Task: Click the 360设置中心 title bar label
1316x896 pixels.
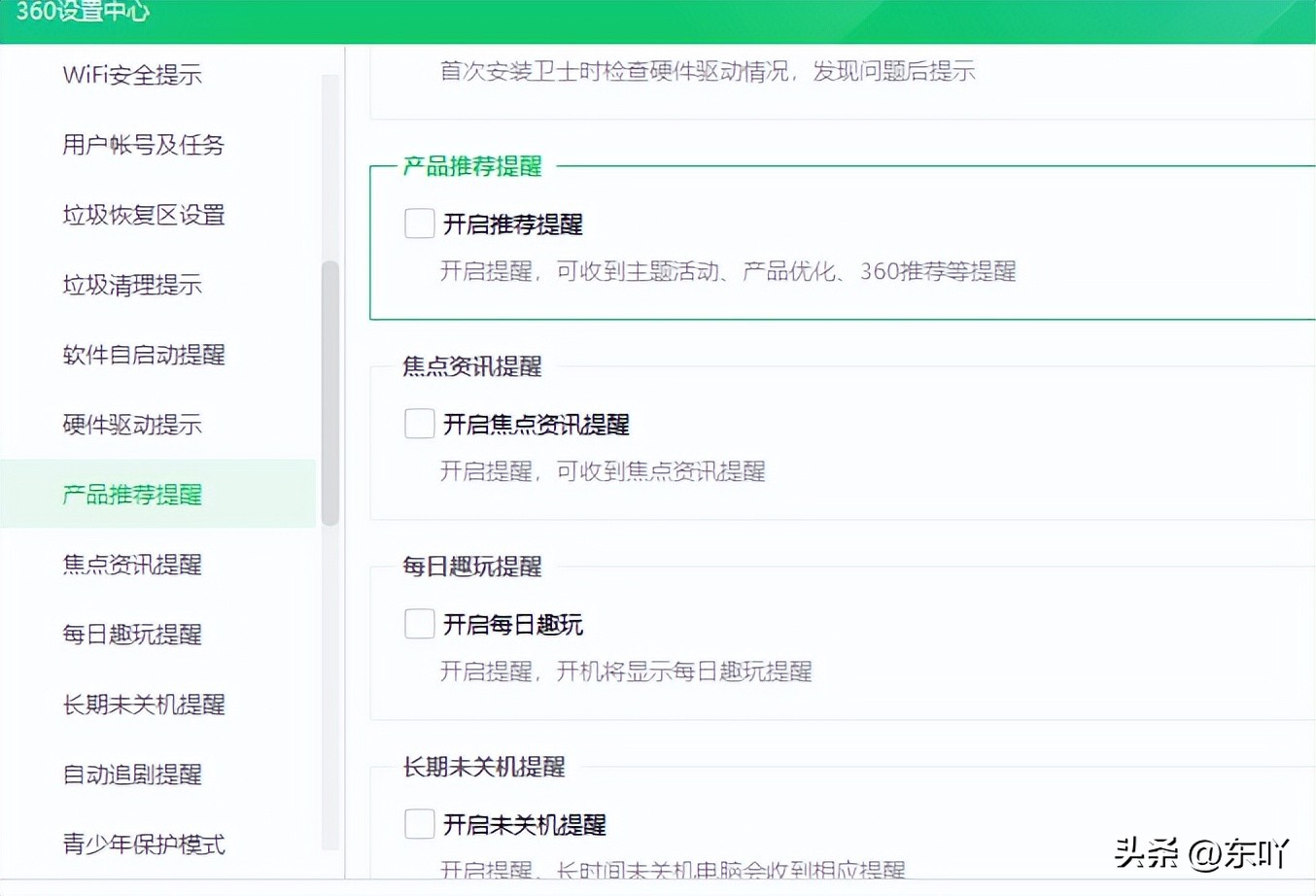Action: pyautogui.click(x=83, y=13)
